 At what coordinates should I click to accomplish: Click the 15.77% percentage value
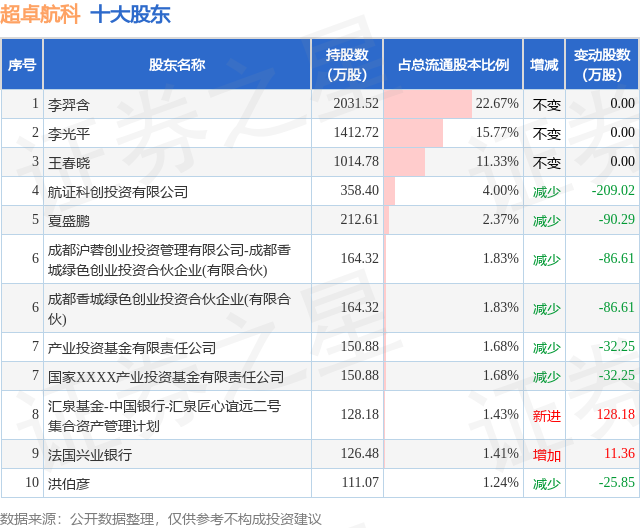(497, 132)
